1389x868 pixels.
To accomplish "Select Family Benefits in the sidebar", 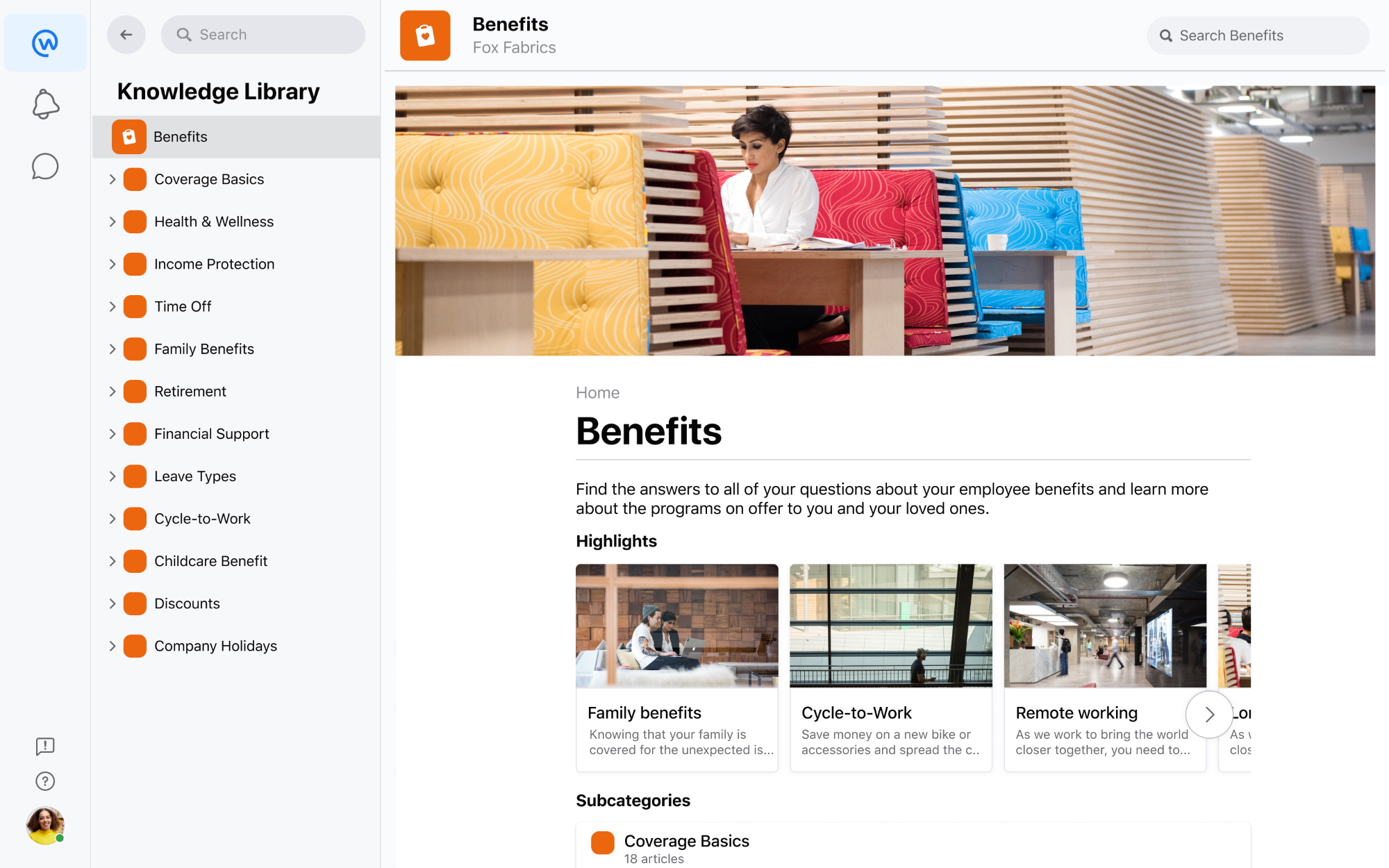I will pyautogui.click(x=203, y=349).
